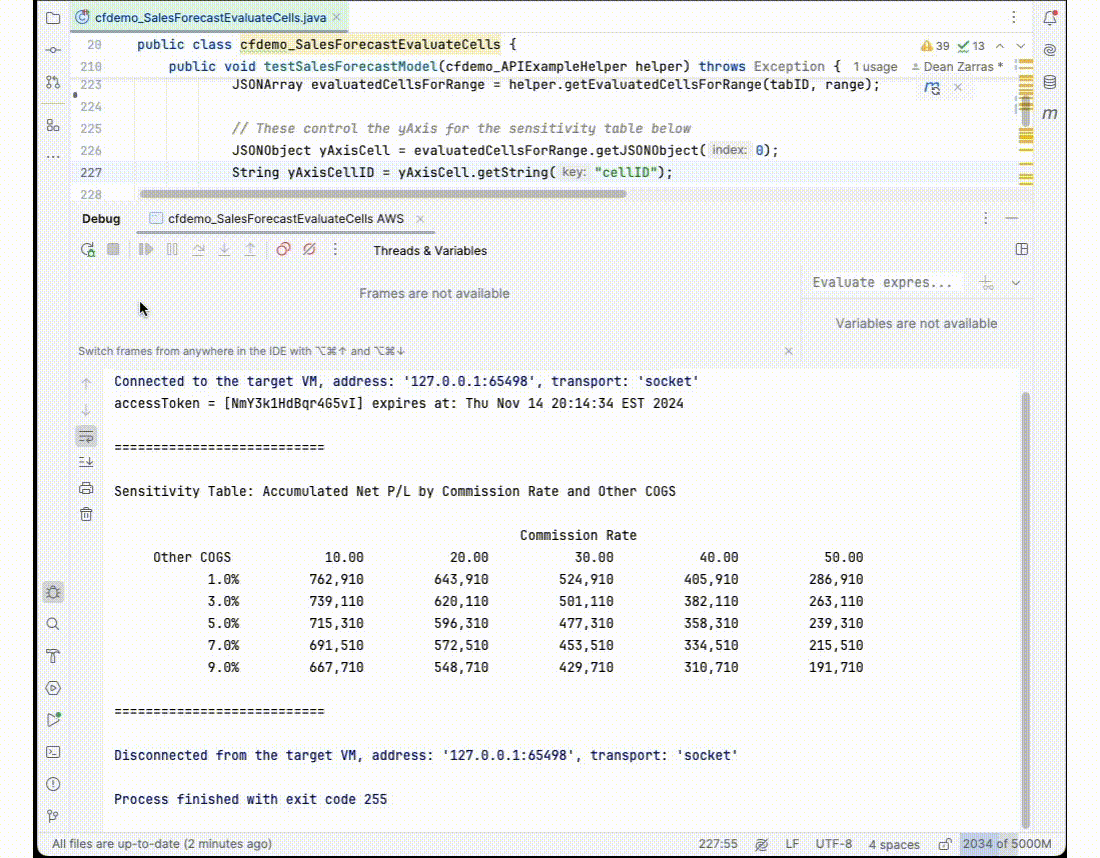Open the Database tool window icon
Image resolution: width=1100 pixels, height=858 pixels.
1049,82
